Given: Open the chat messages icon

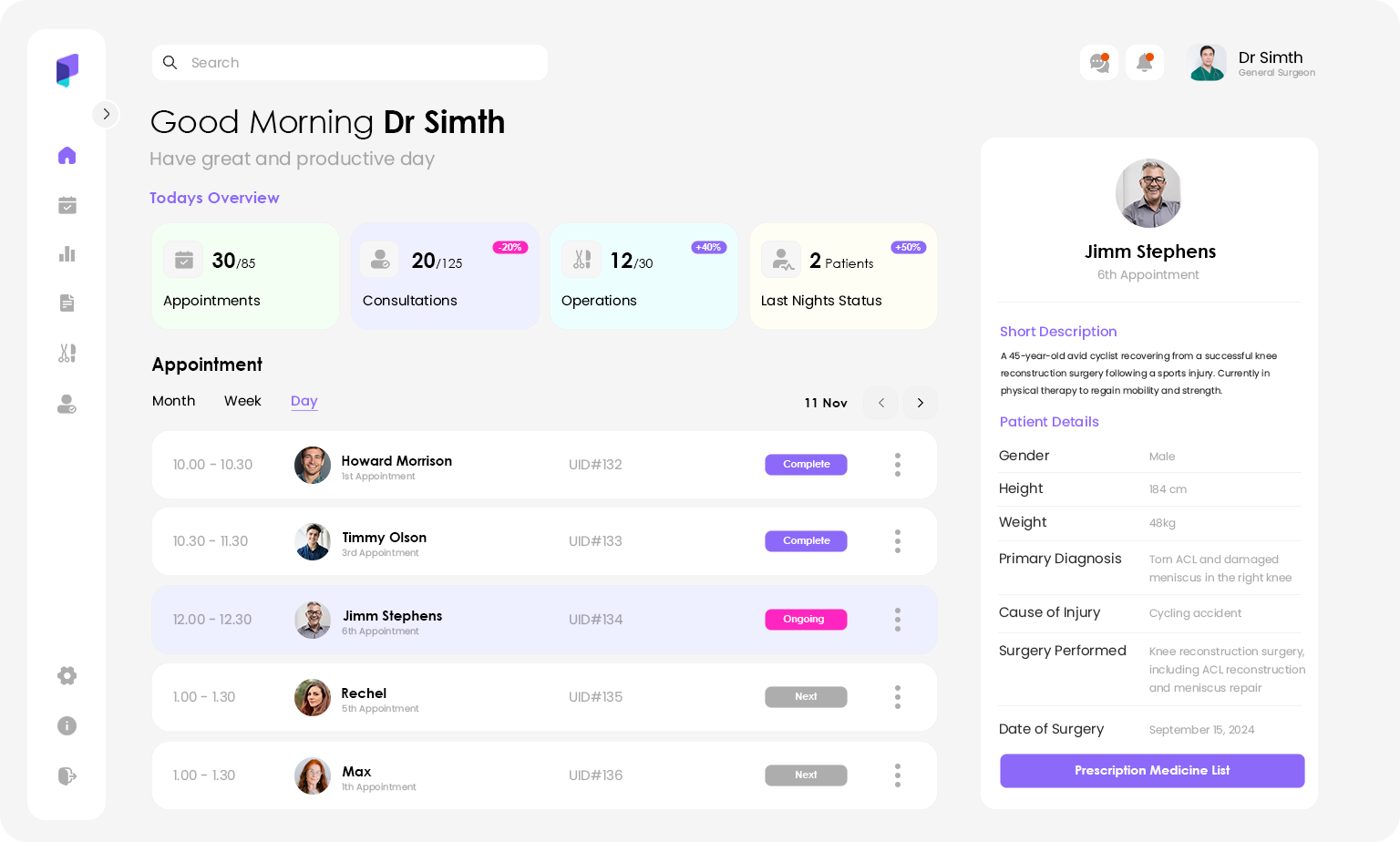Looking at the screenshot, I should pyautogui.click(x=1099, y=63).
